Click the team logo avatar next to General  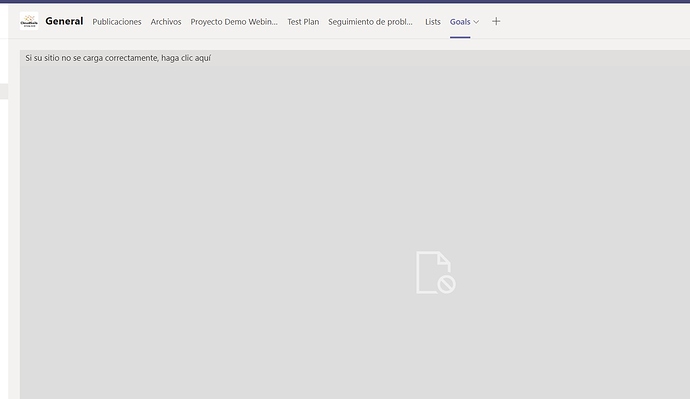click(29, 21)
